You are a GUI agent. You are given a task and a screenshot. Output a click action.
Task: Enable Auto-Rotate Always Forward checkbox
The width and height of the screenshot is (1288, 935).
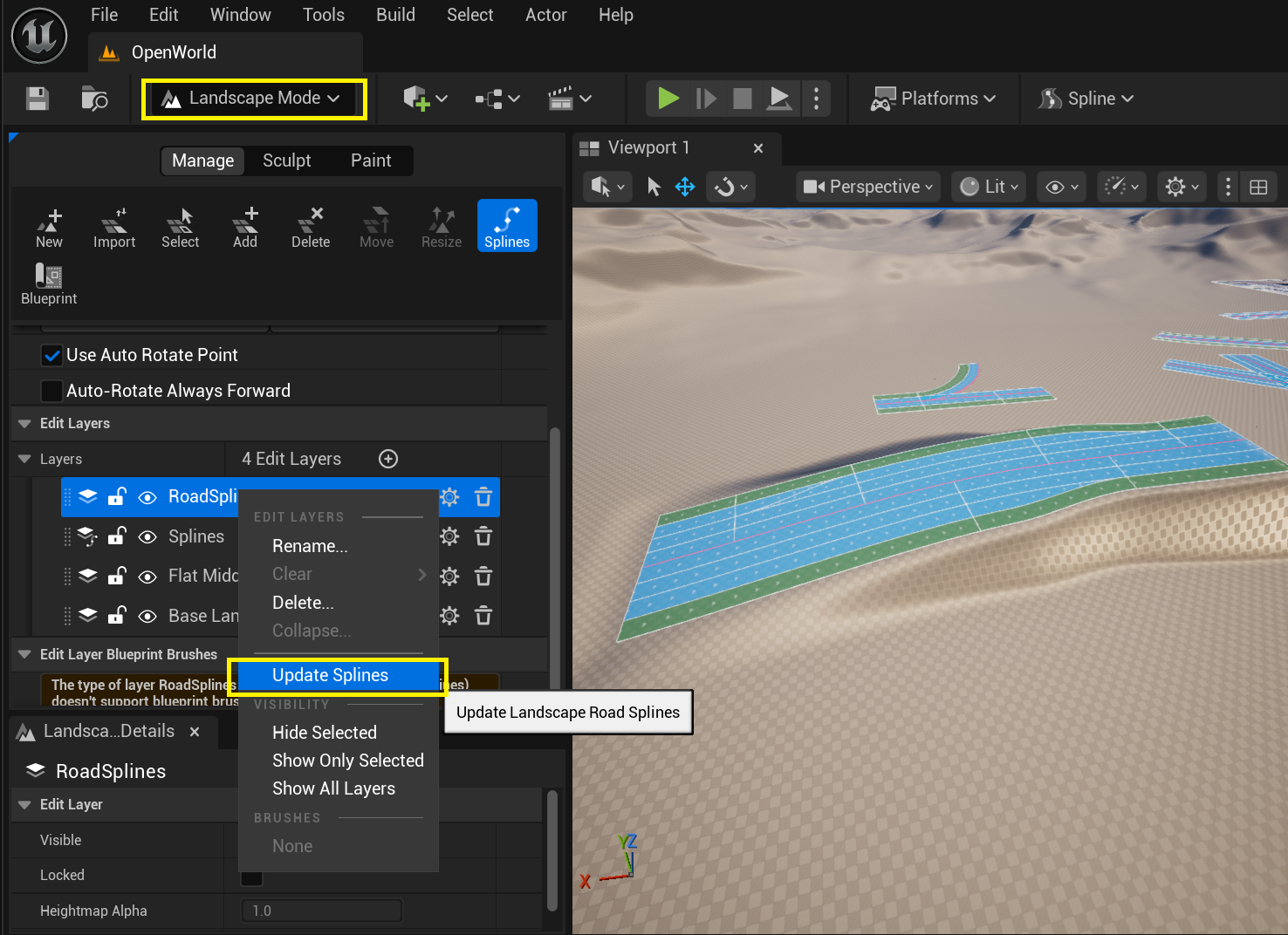[x=52, y=391]
